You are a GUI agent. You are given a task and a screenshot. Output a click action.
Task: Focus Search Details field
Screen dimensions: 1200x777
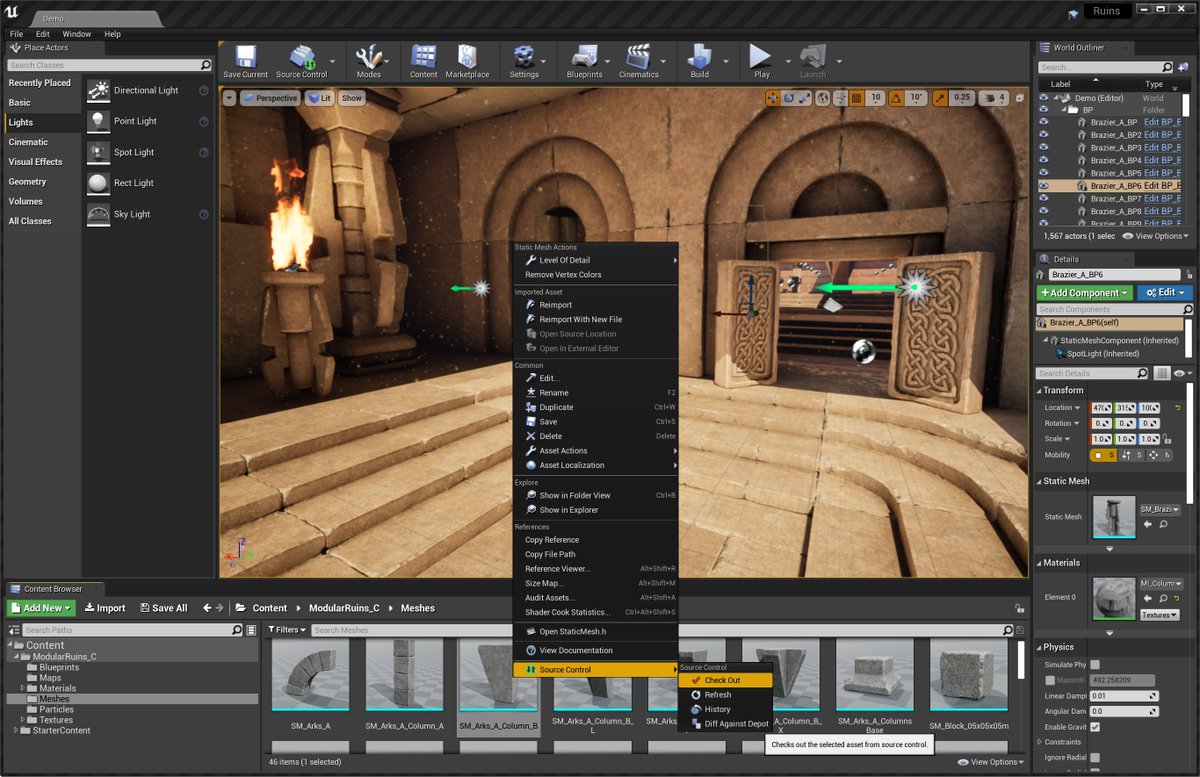point(1093,373)
